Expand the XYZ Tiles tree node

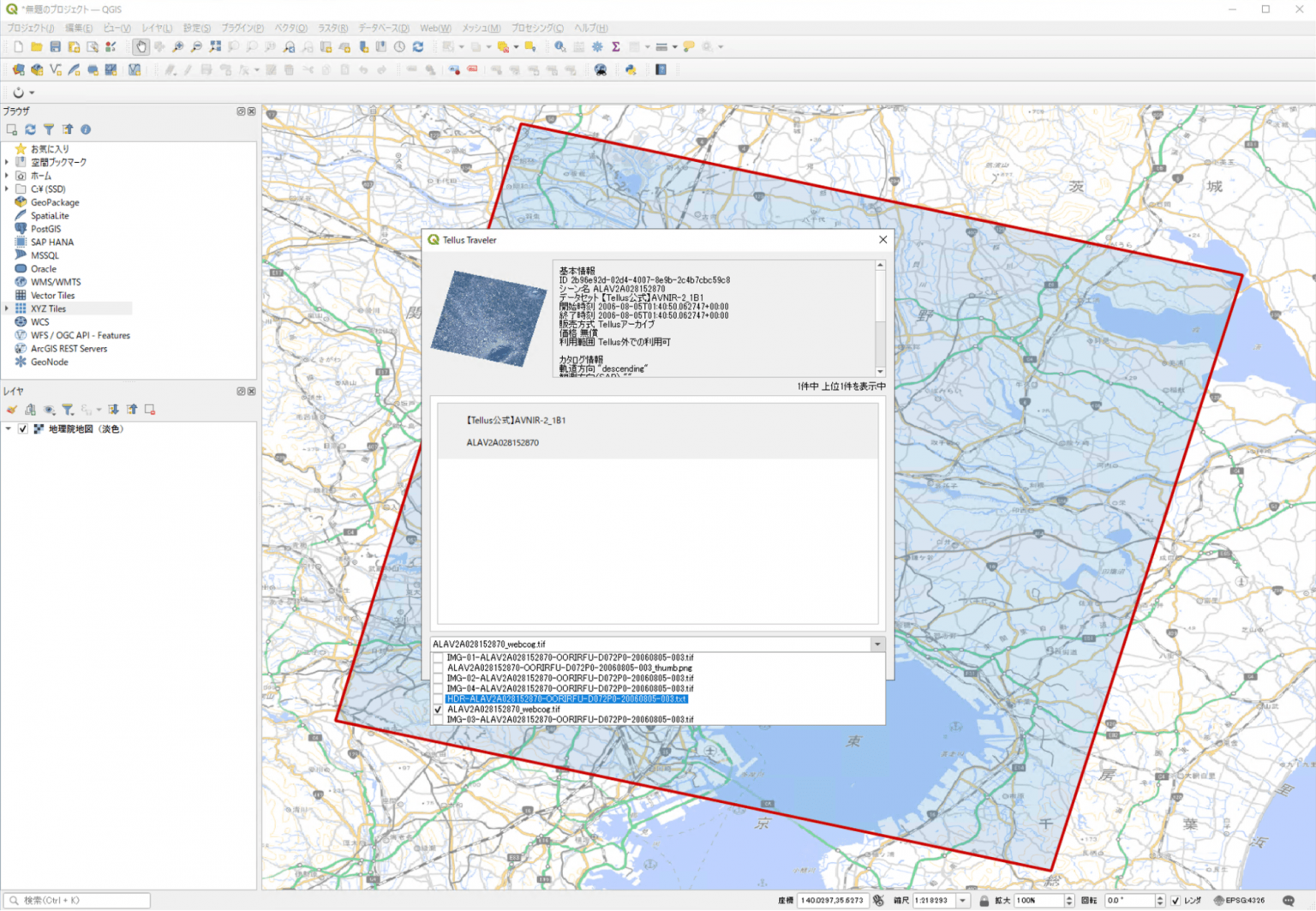coord(7,309)
